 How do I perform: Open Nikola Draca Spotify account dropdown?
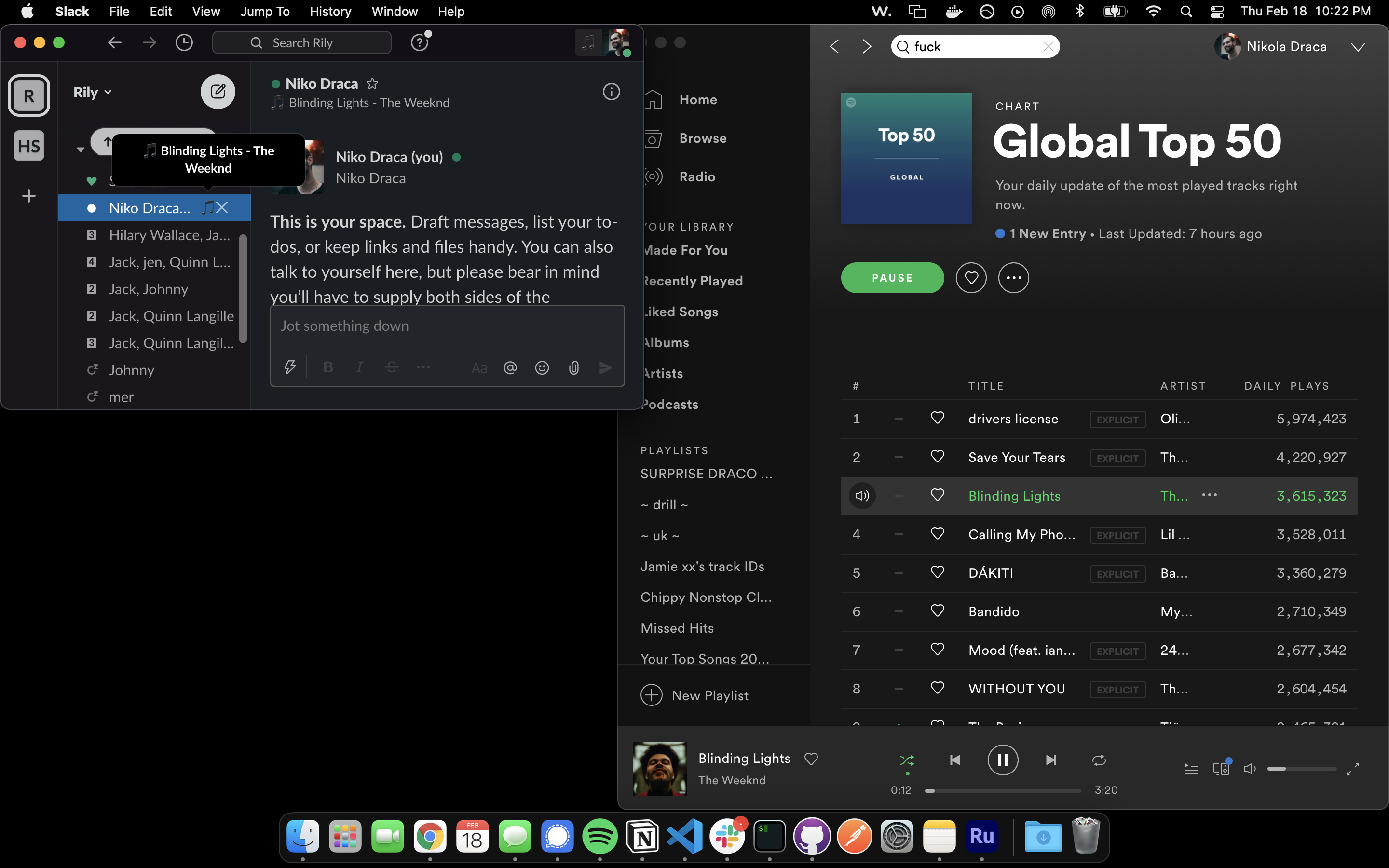point(1358,47)
